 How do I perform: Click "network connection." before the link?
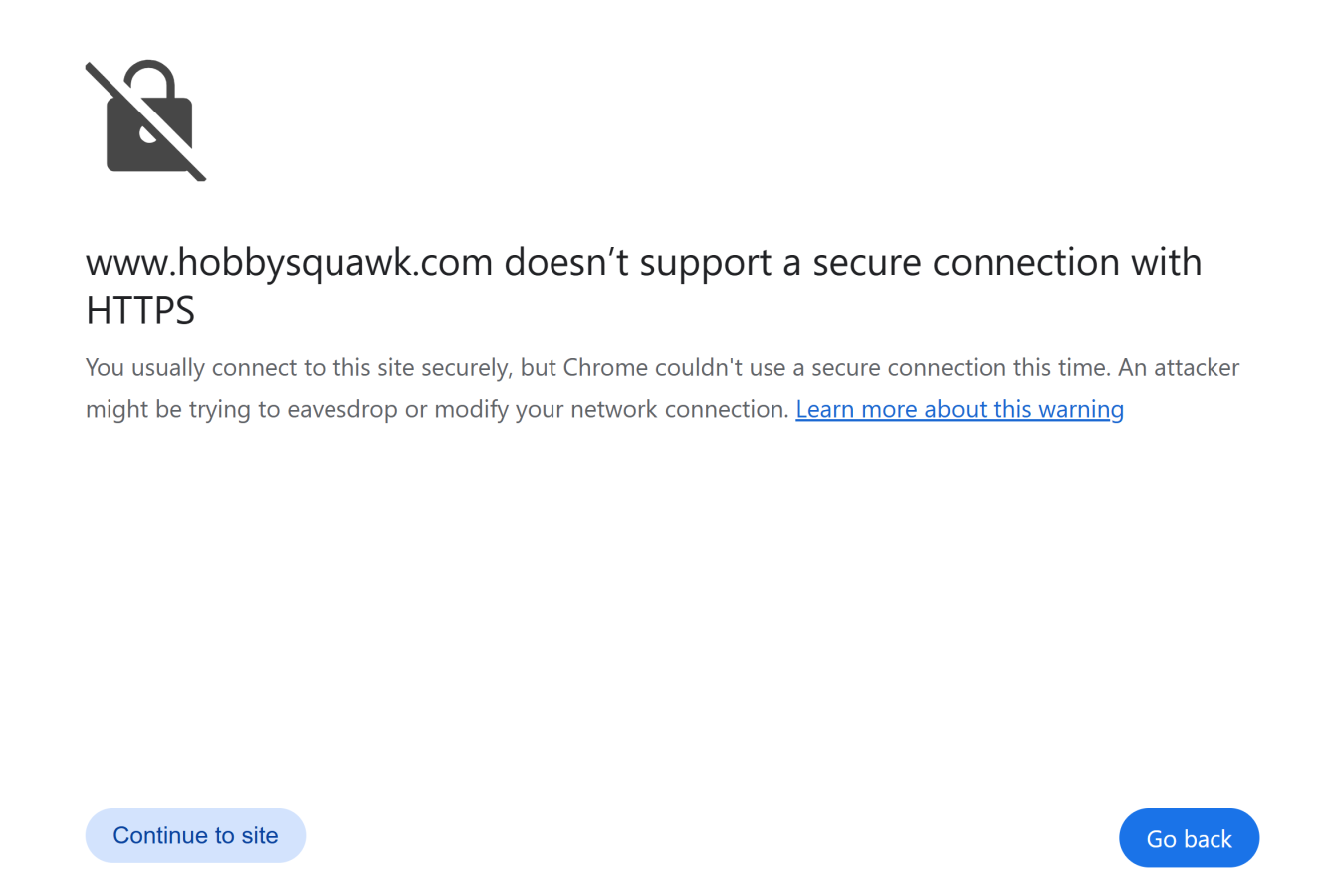click(x=680, y=409)
